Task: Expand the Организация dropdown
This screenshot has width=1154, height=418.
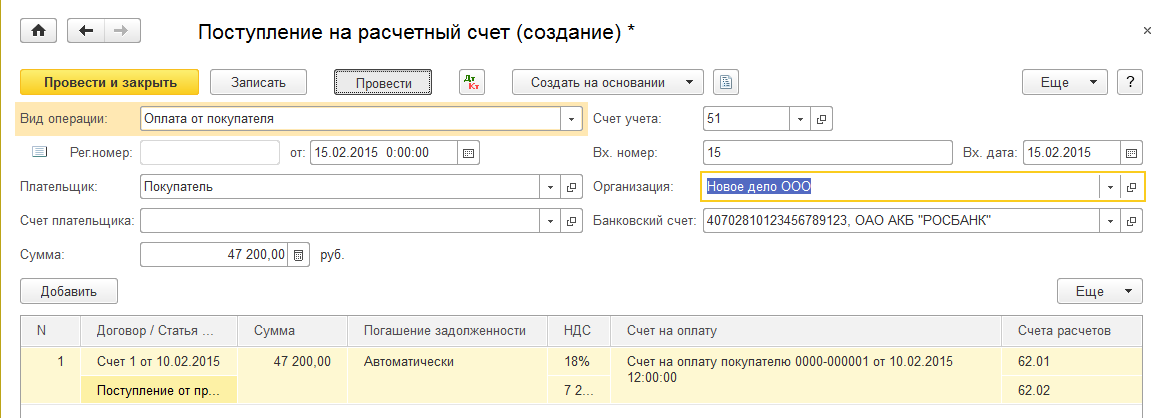Action: [x=1111, y=187]
